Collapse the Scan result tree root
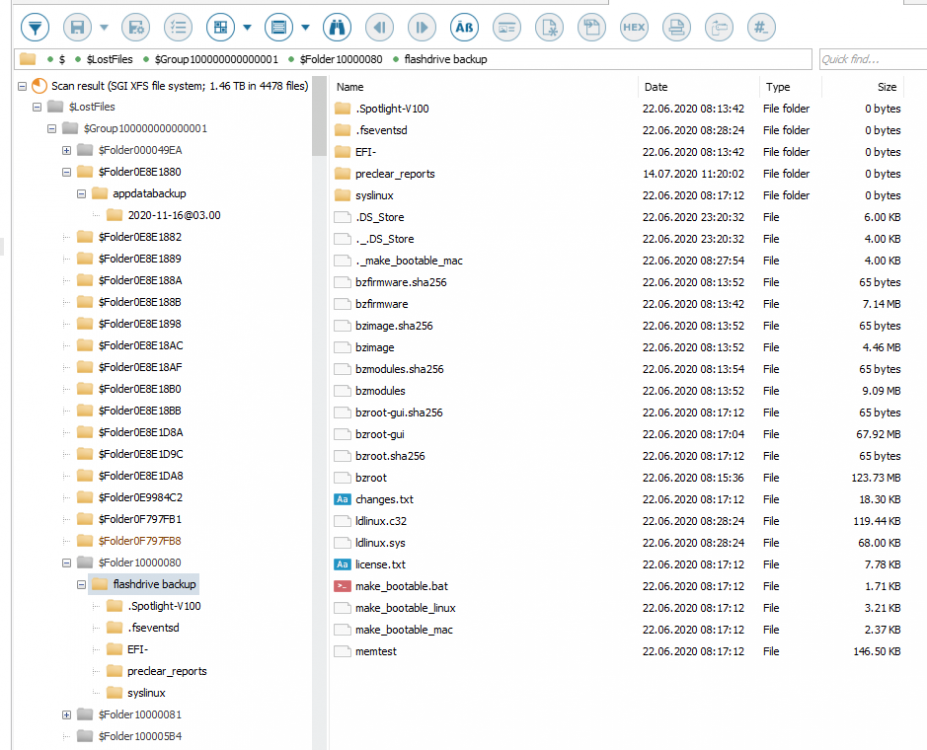 [x=22, y=86]
